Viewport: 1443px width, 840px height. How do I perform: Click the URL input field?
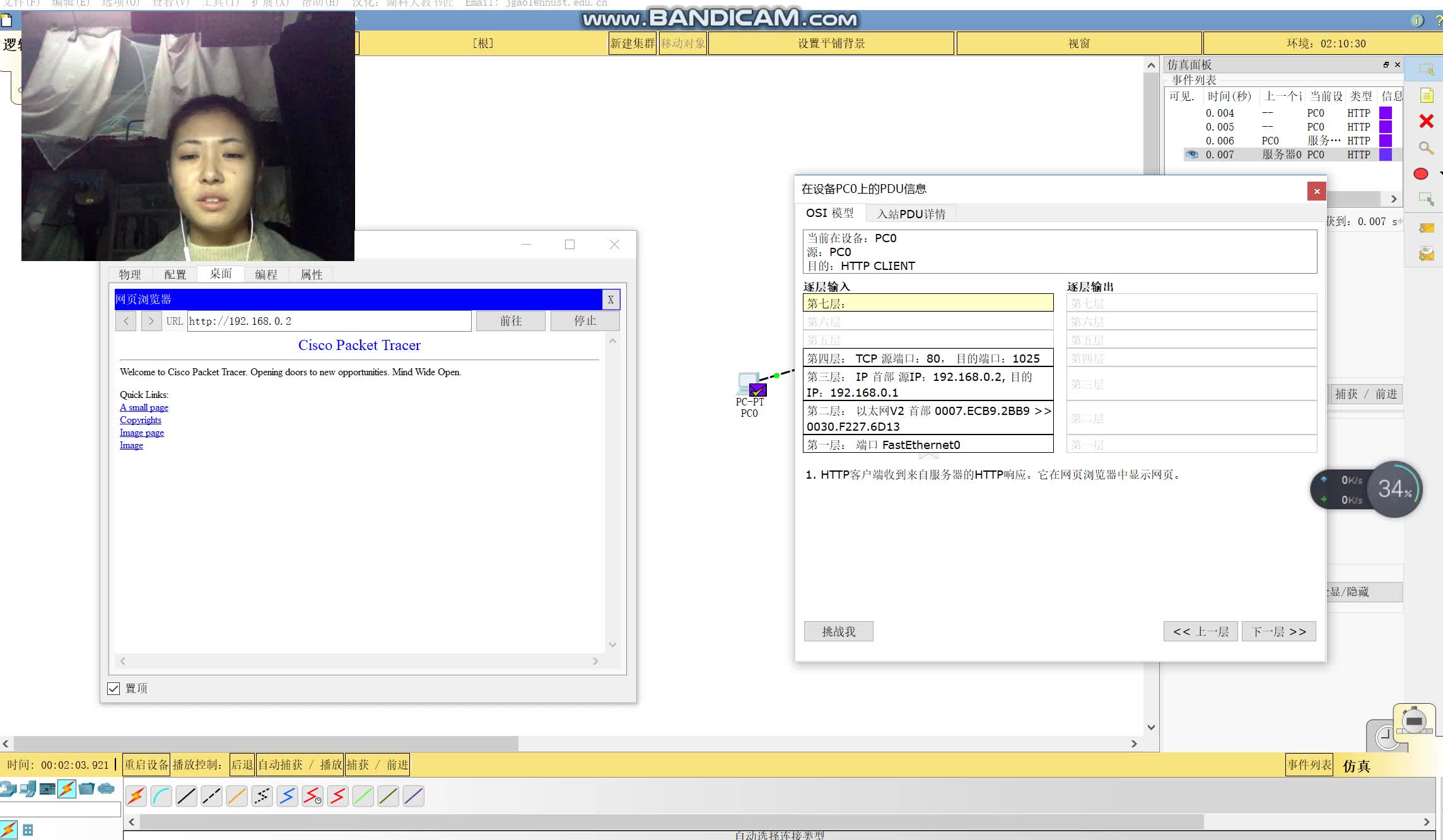[328, 321]
